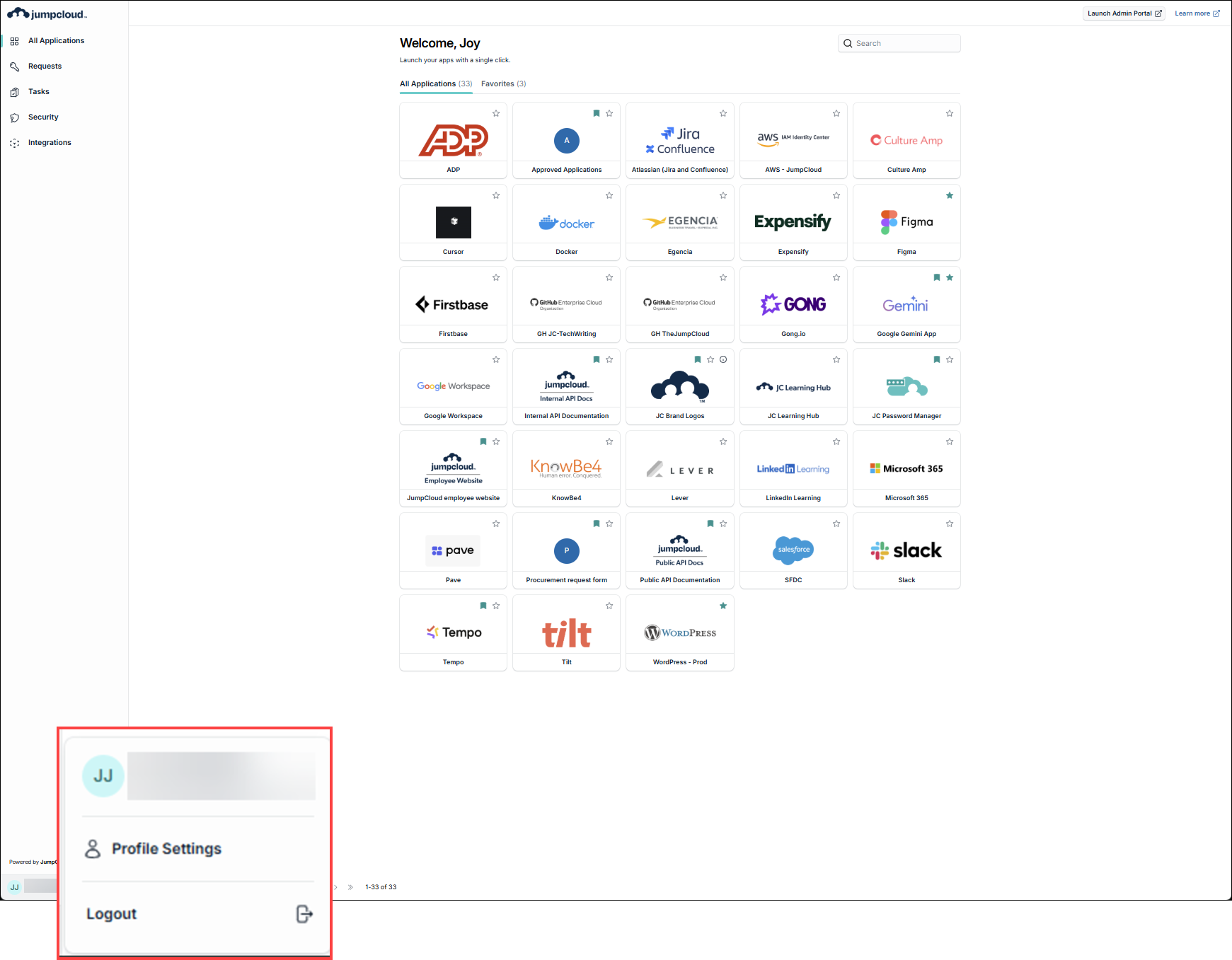The width and height of the screenshot is (1232, 960).
Task: Click the Search applications field
Action: click(899, 43)
